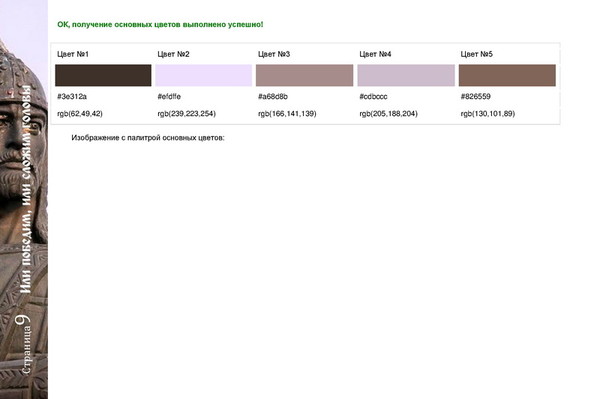Click hex code #efdffe
The width and height of the screenshot is (600, 399).
[169, 96]
